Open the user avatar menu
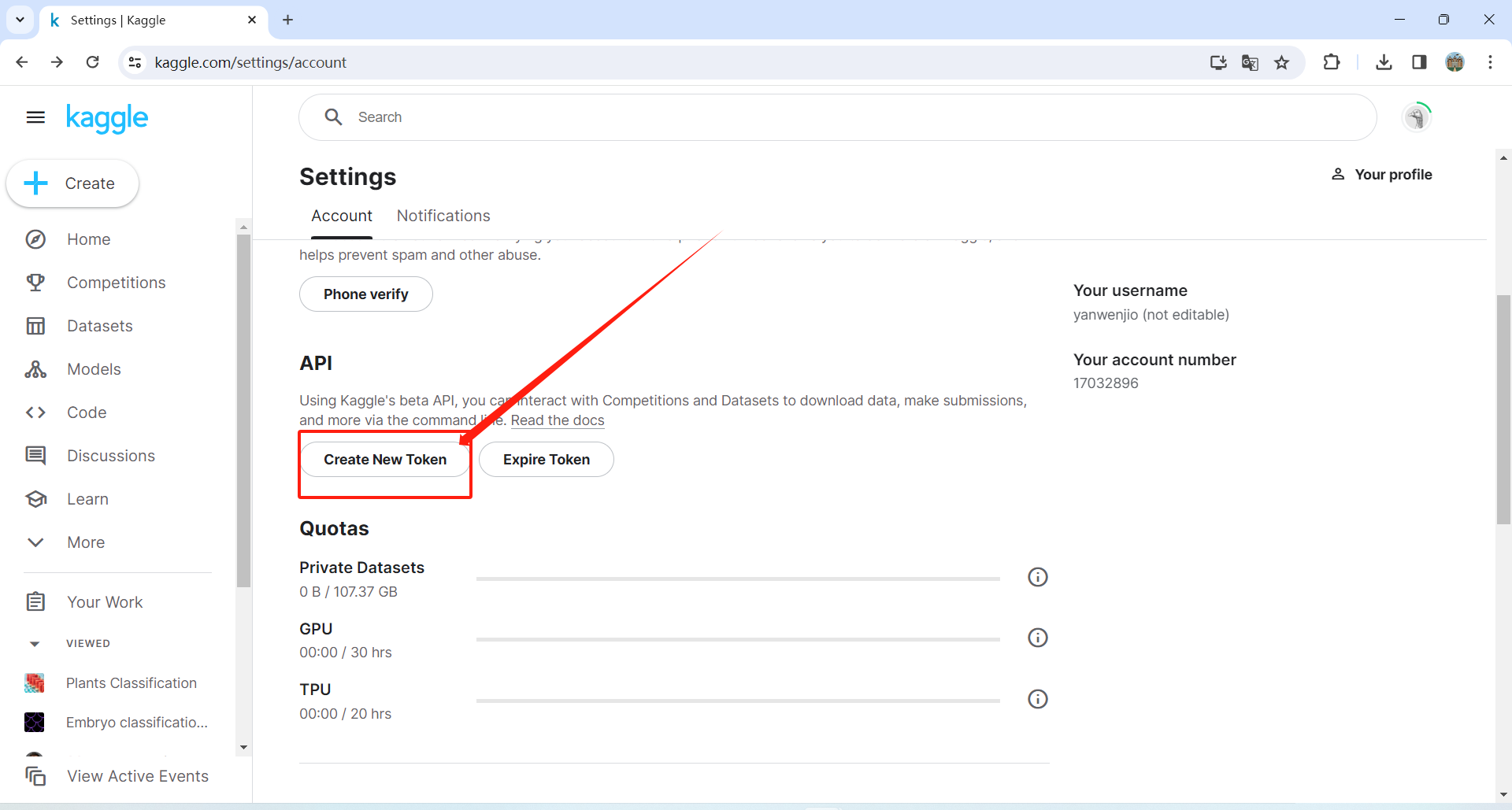 tap(1417, 118)
